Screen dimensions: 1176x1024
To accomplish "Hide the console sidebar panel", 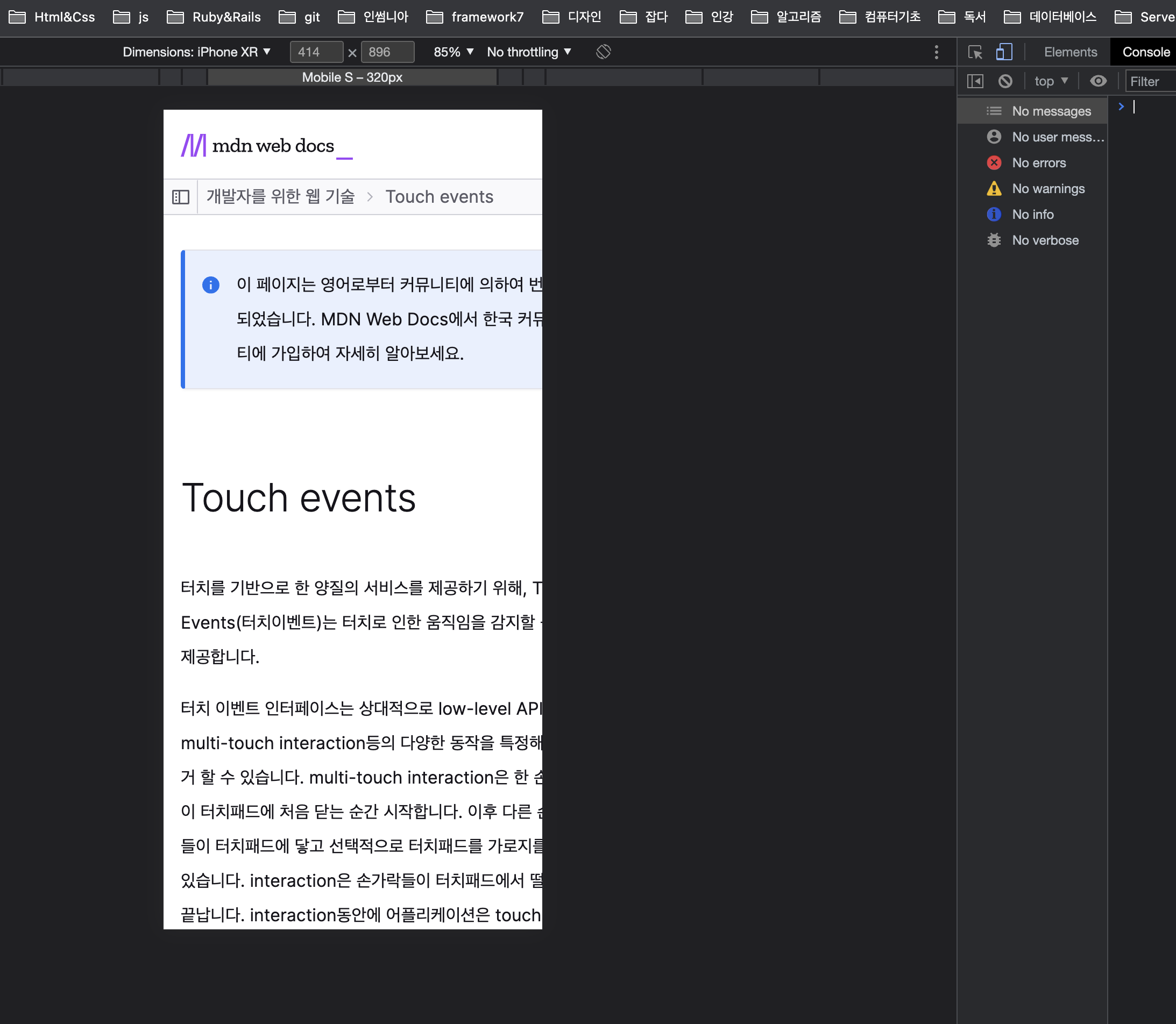I will 975,81.
